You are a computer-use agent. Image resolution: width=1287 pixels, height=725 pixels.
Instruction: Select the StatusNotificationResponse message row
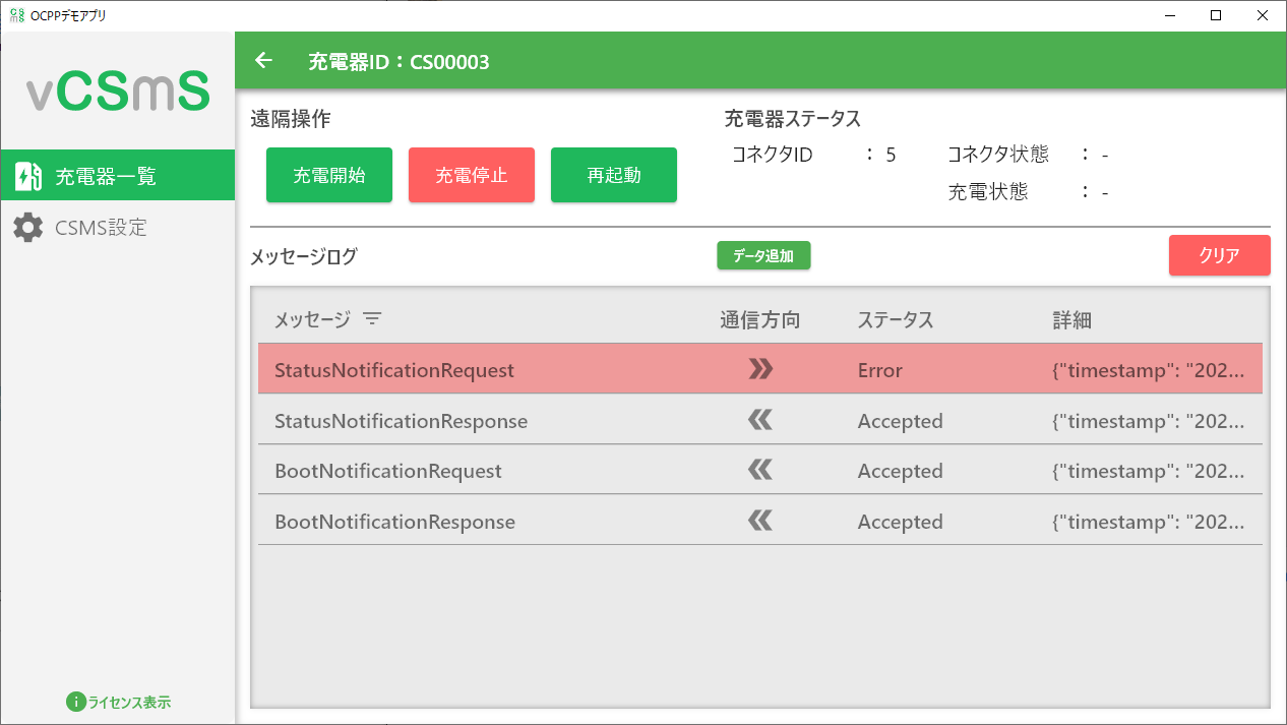(x=760, y=420)
